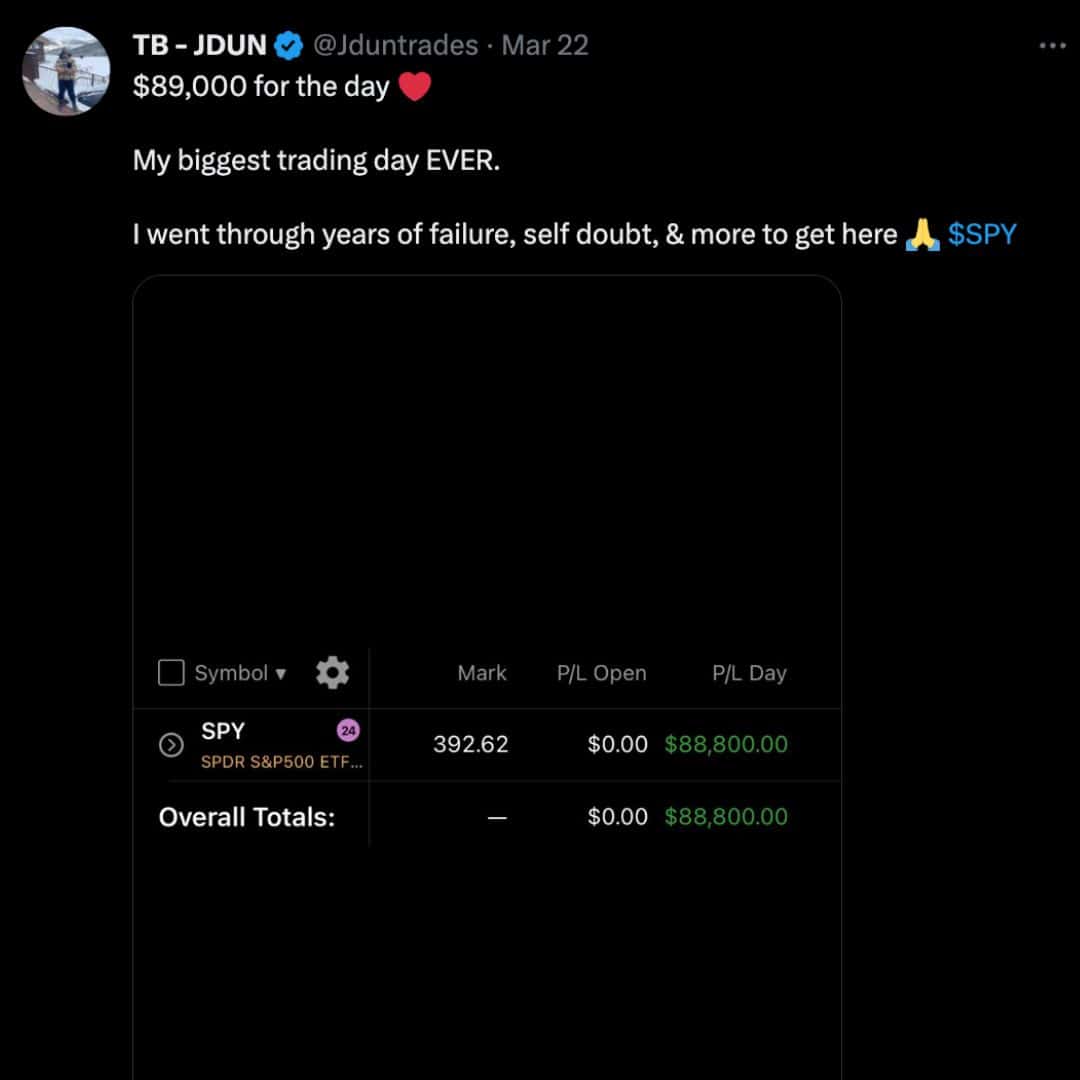
Task: Open the $SPY cashtag link
Action: (982, 235)
